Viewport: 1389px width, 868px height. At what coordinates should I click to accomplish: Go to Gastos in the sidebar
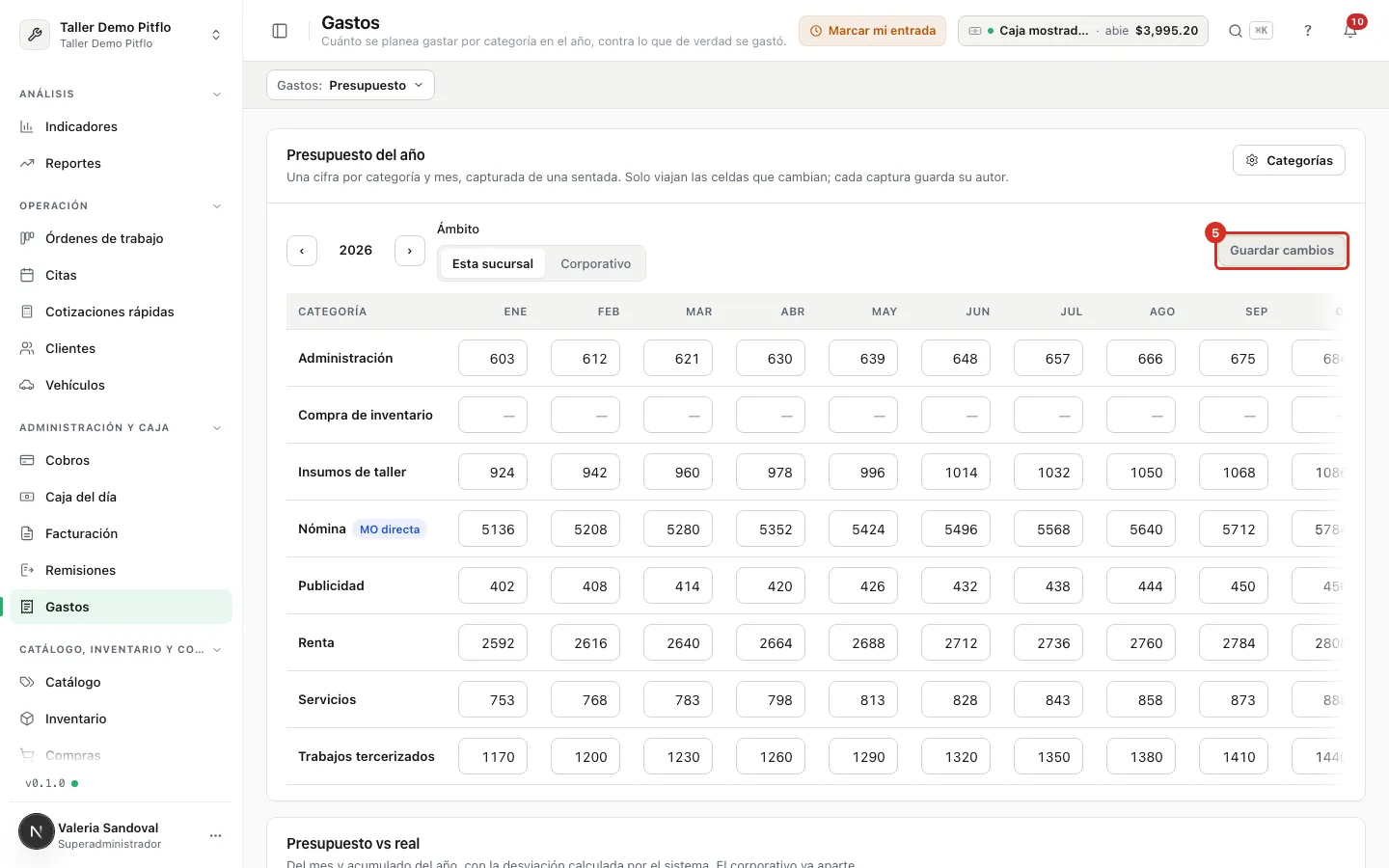click(x=122, y=607)
